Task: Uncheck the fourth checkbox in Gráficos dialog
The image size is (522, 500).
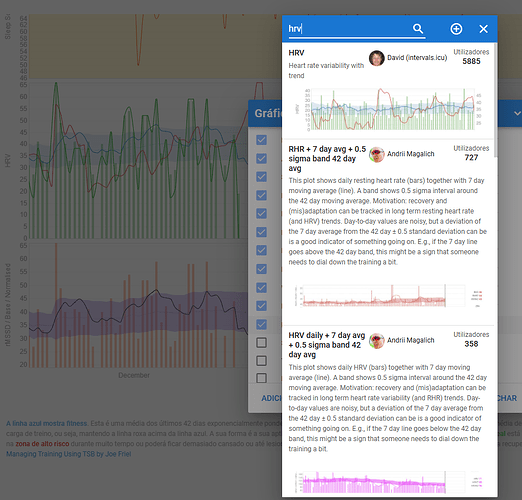Action: pos(261,195)
